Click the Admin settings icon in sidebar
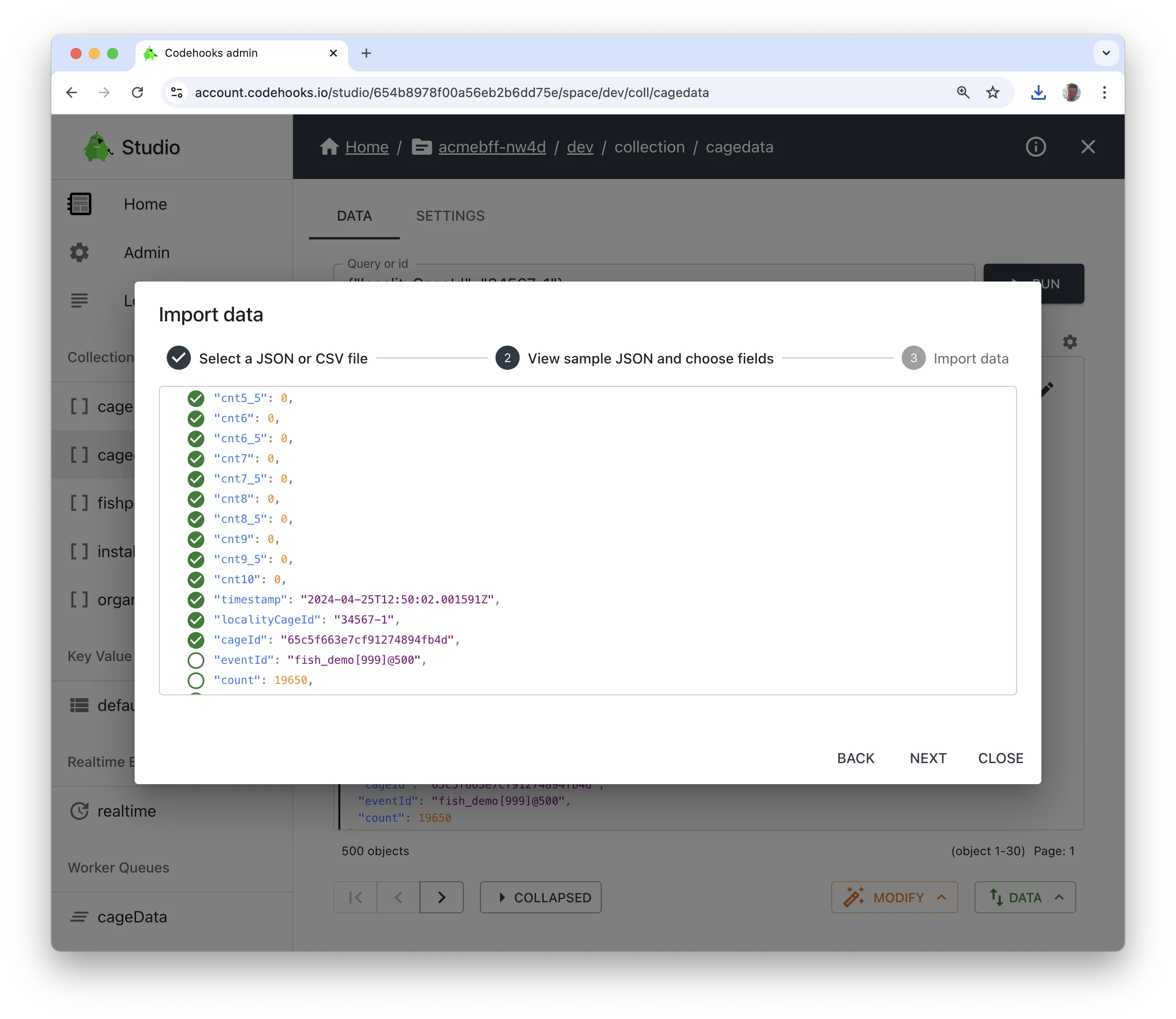1176x1019 pixels. click(x=80, y=252)
